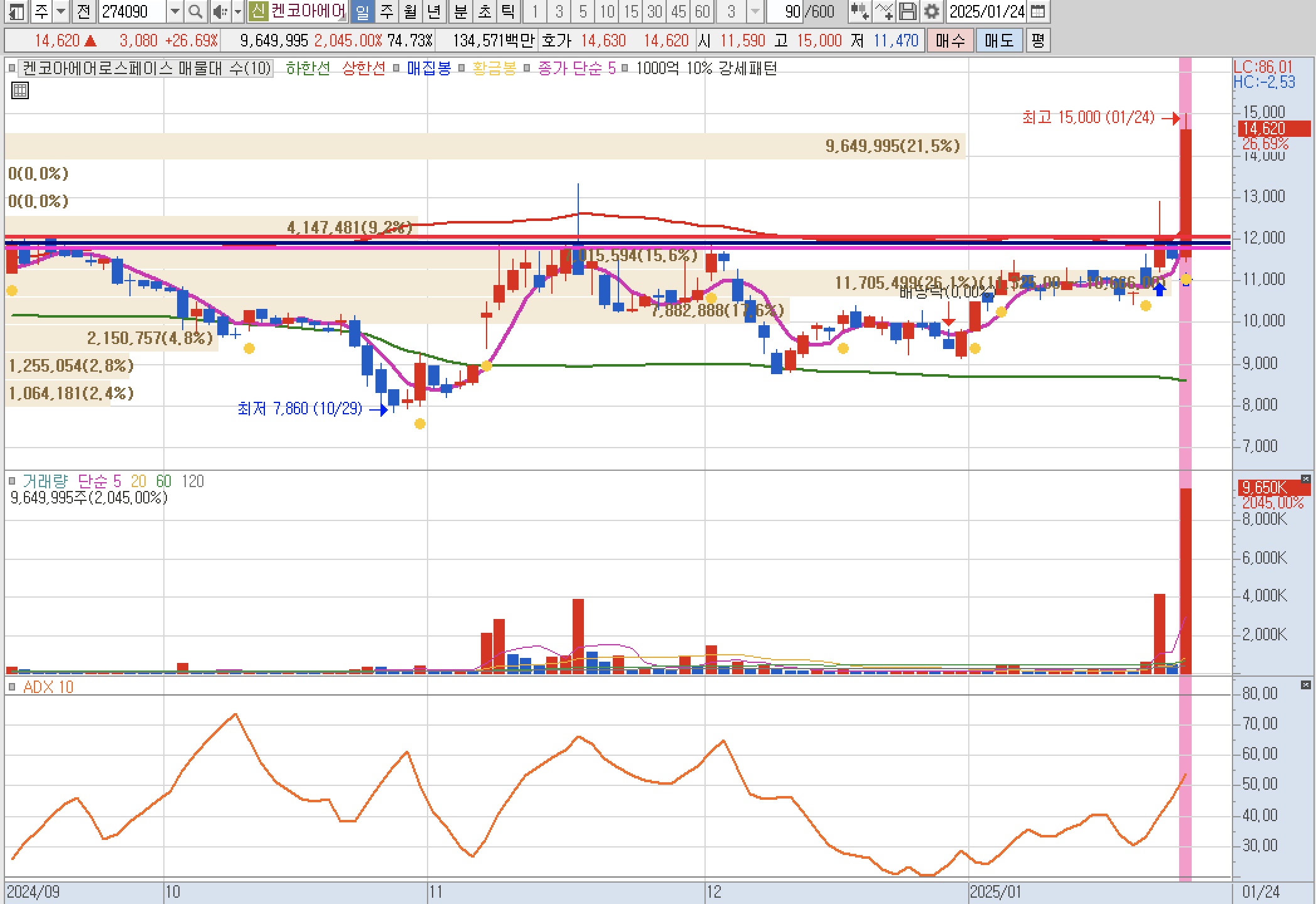Switch to weekly 주 chart period
The width and height of the screenshot is (1316, 904).
pyautogui.click(x=387, y=11)
